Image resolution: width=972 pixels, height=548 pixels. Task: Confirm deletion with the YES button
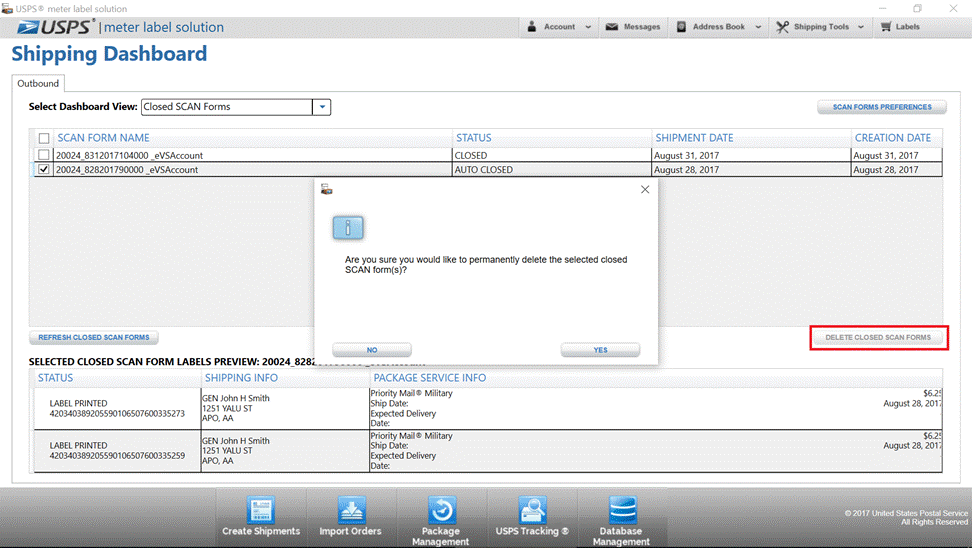[600, 350]
